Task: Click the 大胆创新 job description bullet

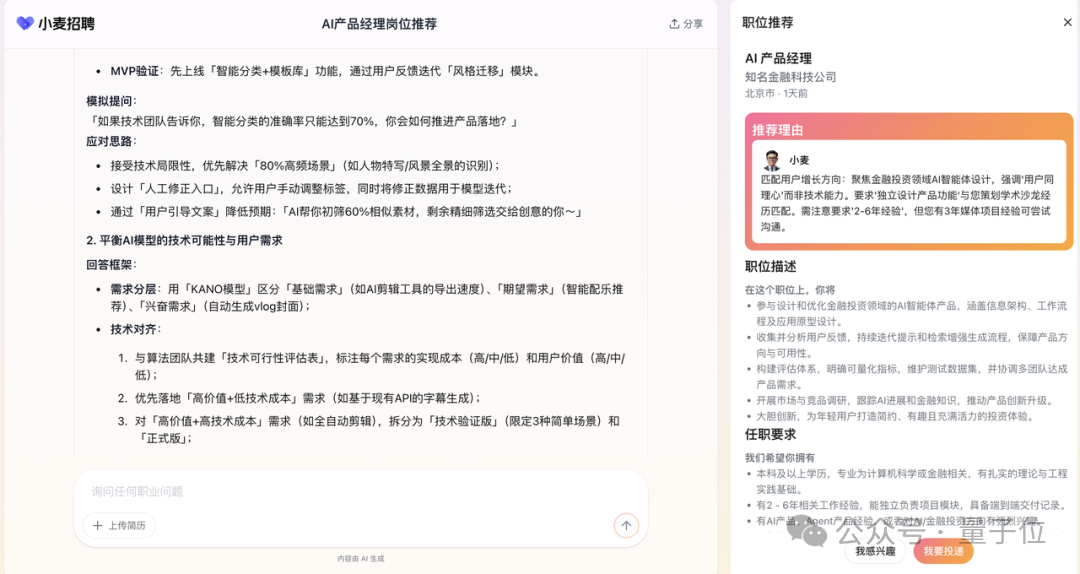Action: [x=895, y=416]
